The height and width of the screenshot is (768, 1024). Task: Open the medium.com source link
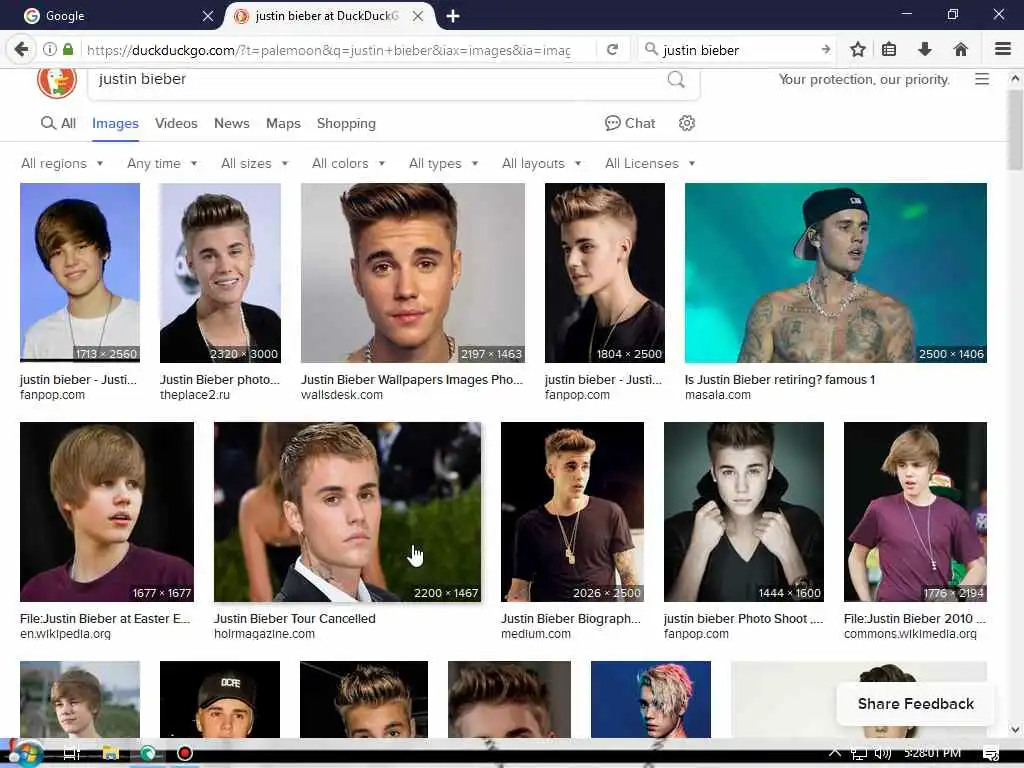coord(536,634)
